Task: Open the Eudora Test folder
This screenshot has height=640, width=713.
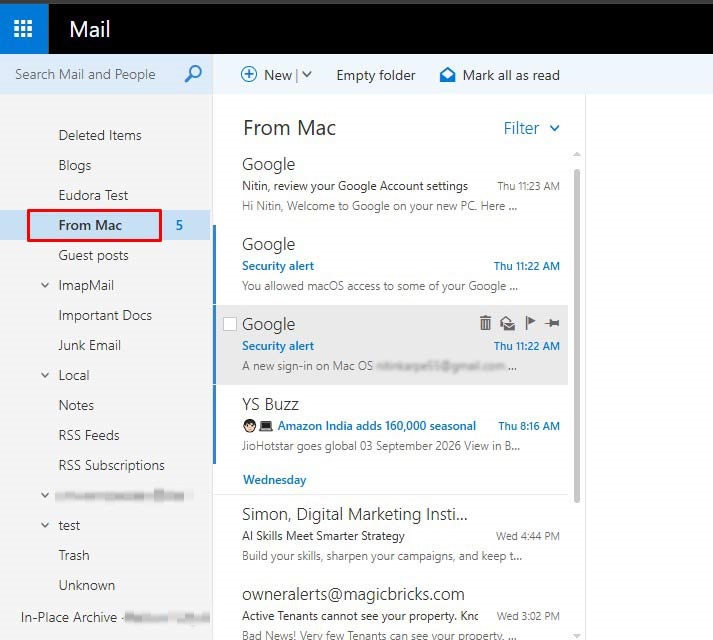Action: [93, 195]
